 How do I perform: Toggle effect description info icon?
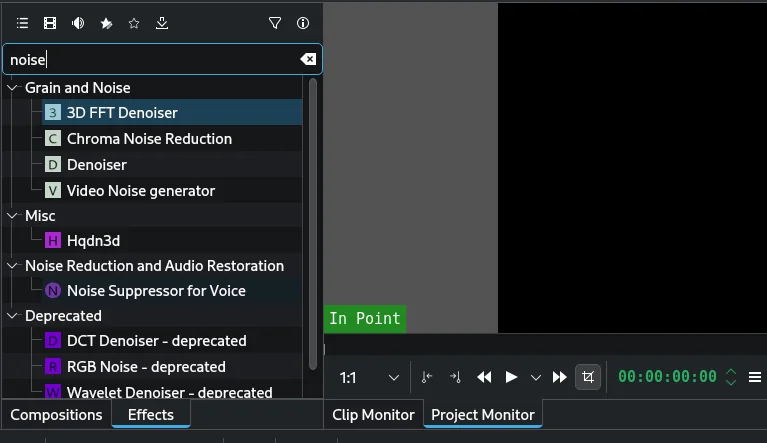303,23
